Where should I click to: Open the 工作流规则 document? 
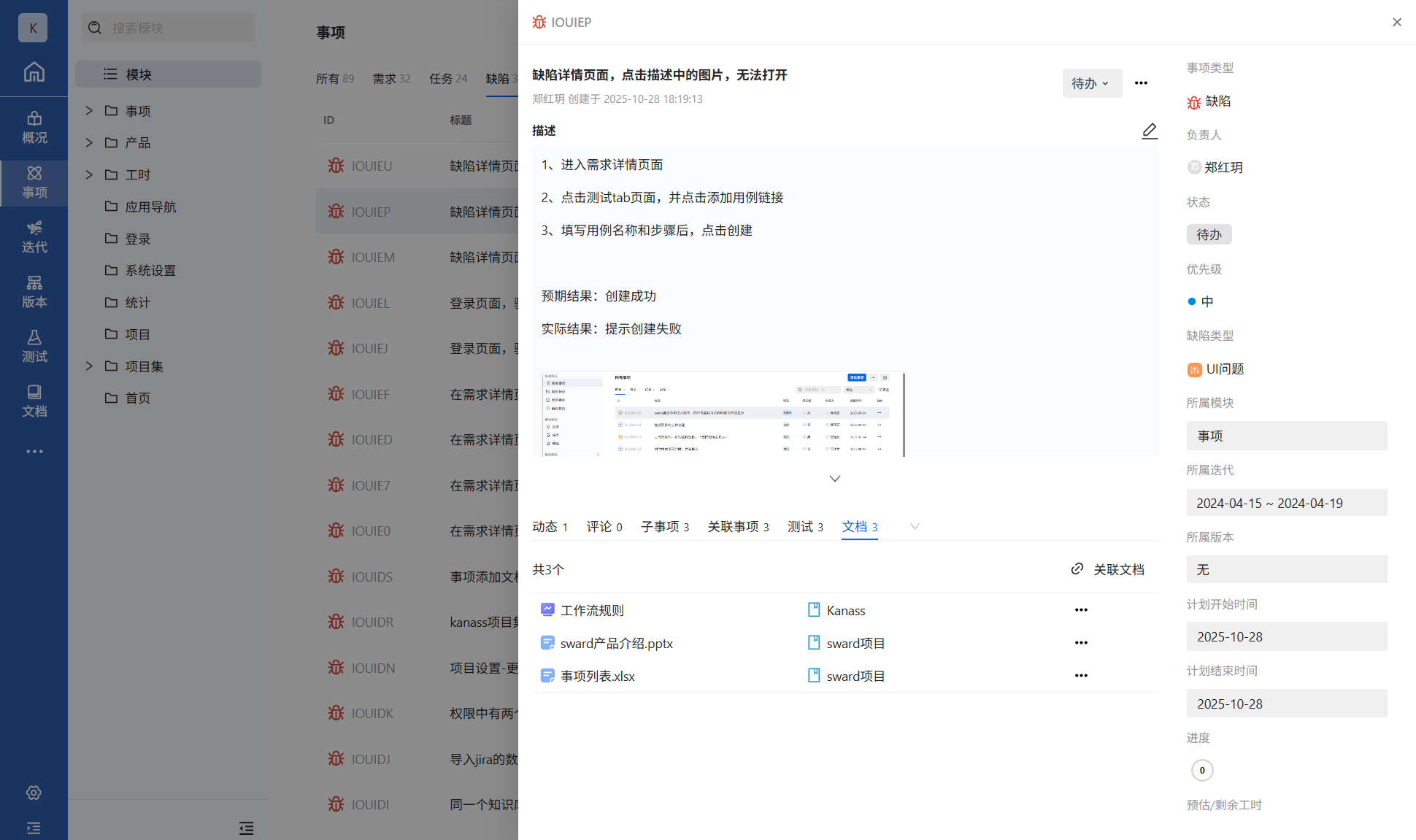tap(591, 610)
